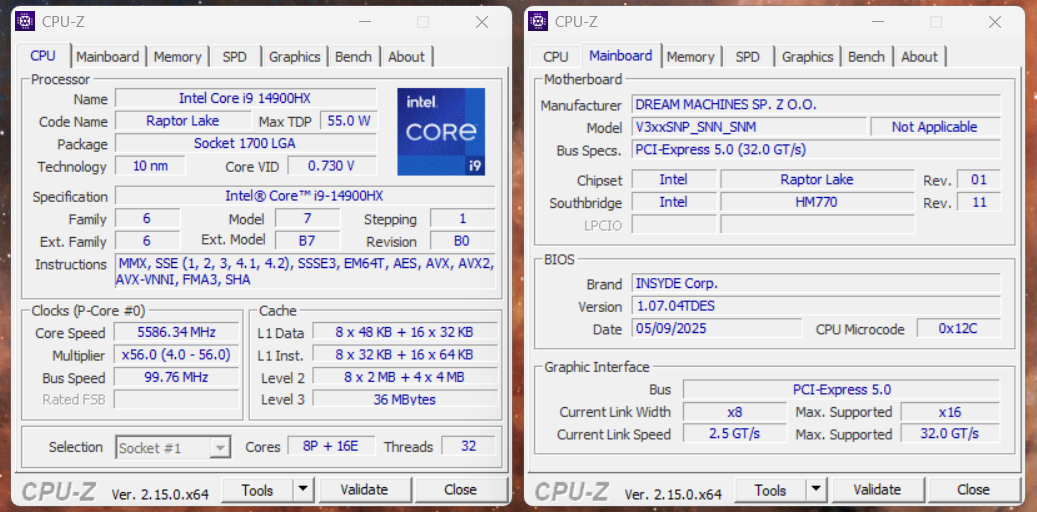Select the CPU tab in the left window
The width and height of the screenshot is (1037, 512).
(x=43, y=56)
